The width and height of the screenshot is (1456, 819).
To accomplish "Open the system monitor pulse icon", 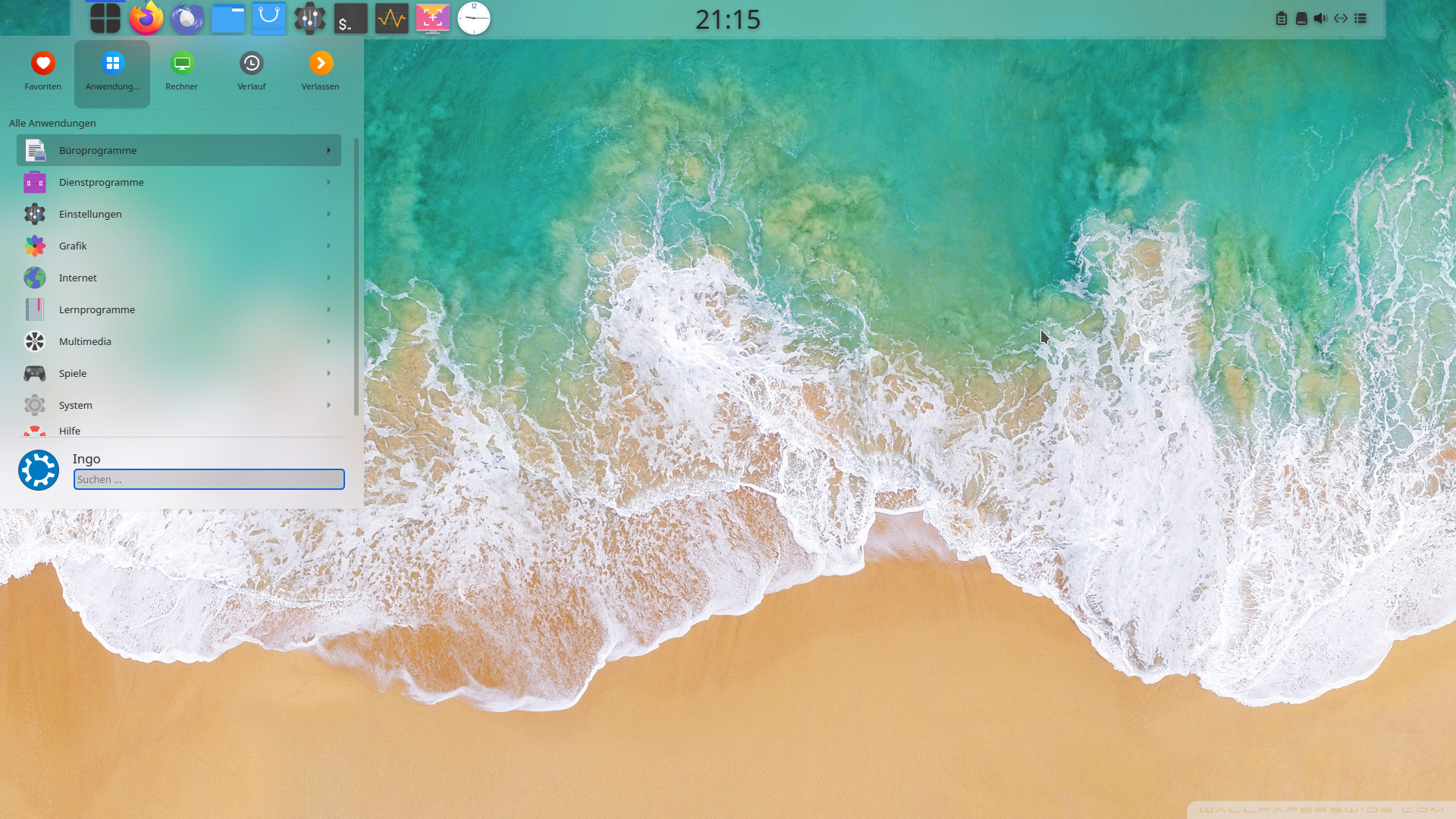I will (x=391, y=18).
